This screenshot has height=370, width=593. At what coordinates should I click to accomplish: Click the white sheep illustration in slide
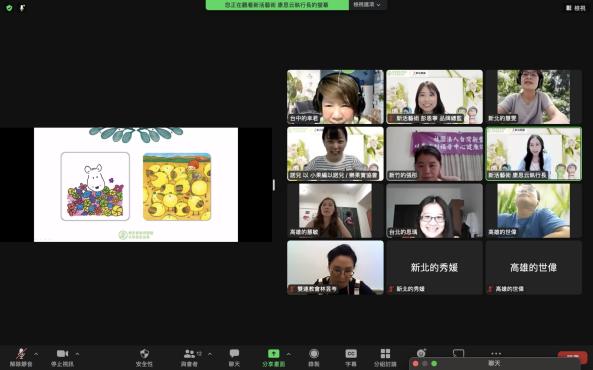(95, 186)
